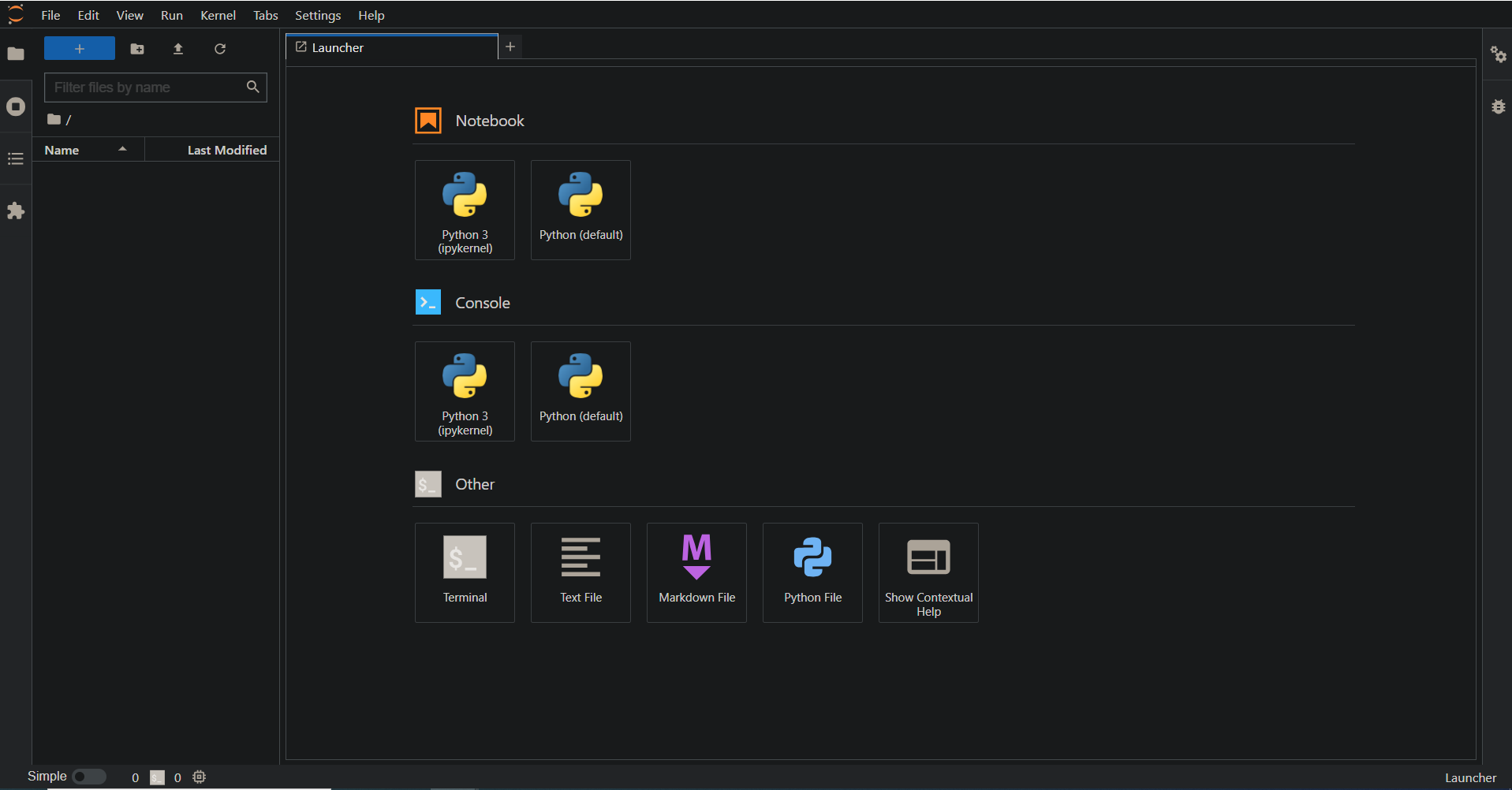Screen dimensions: 1512x790
Task: Sort files by Last Modified column
Action: (226, 150)
